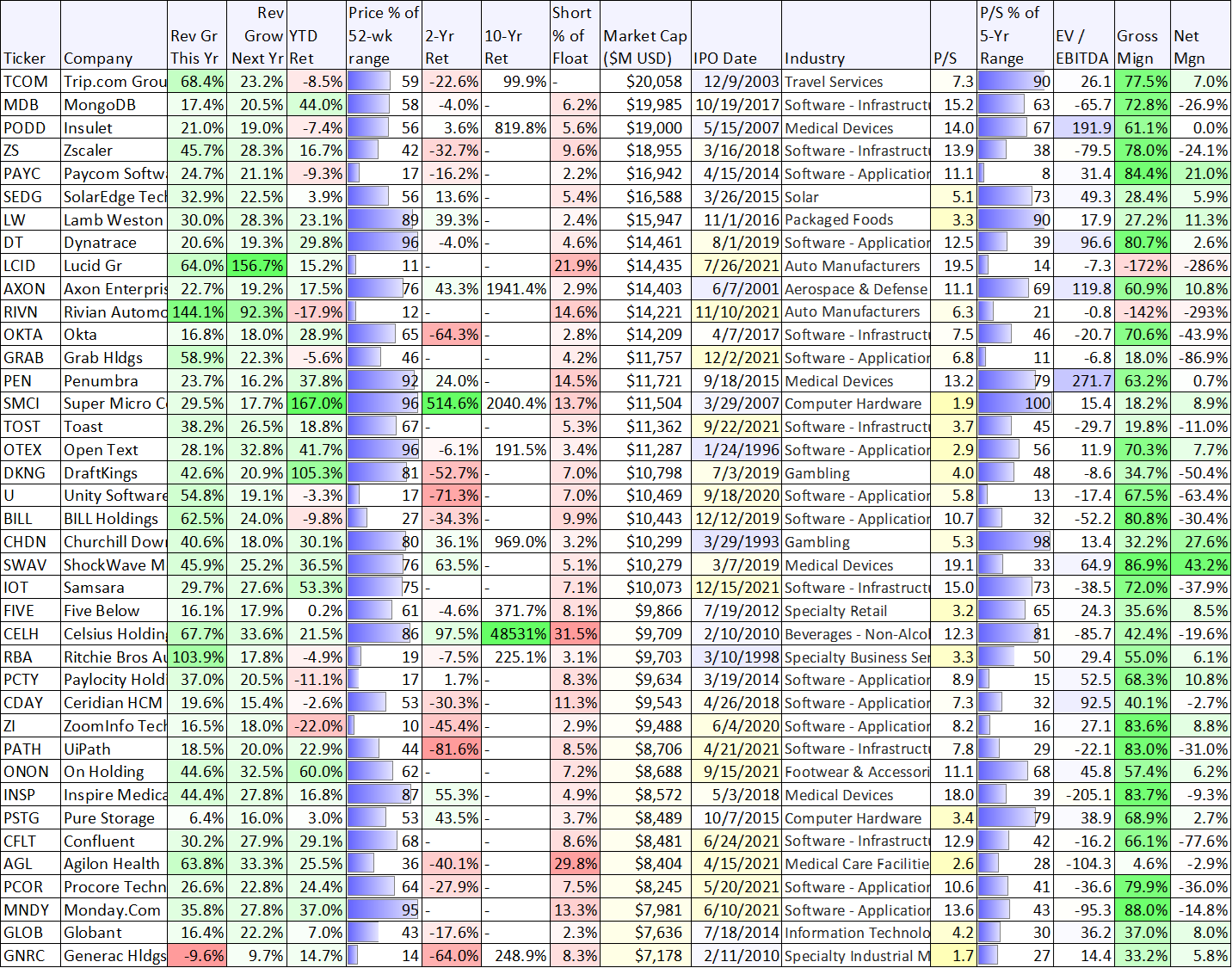The image size is (1232, 968).
Task: Click Penumbra's 271.7 EV/EBITDA cell
Action: click(1084, 380)
